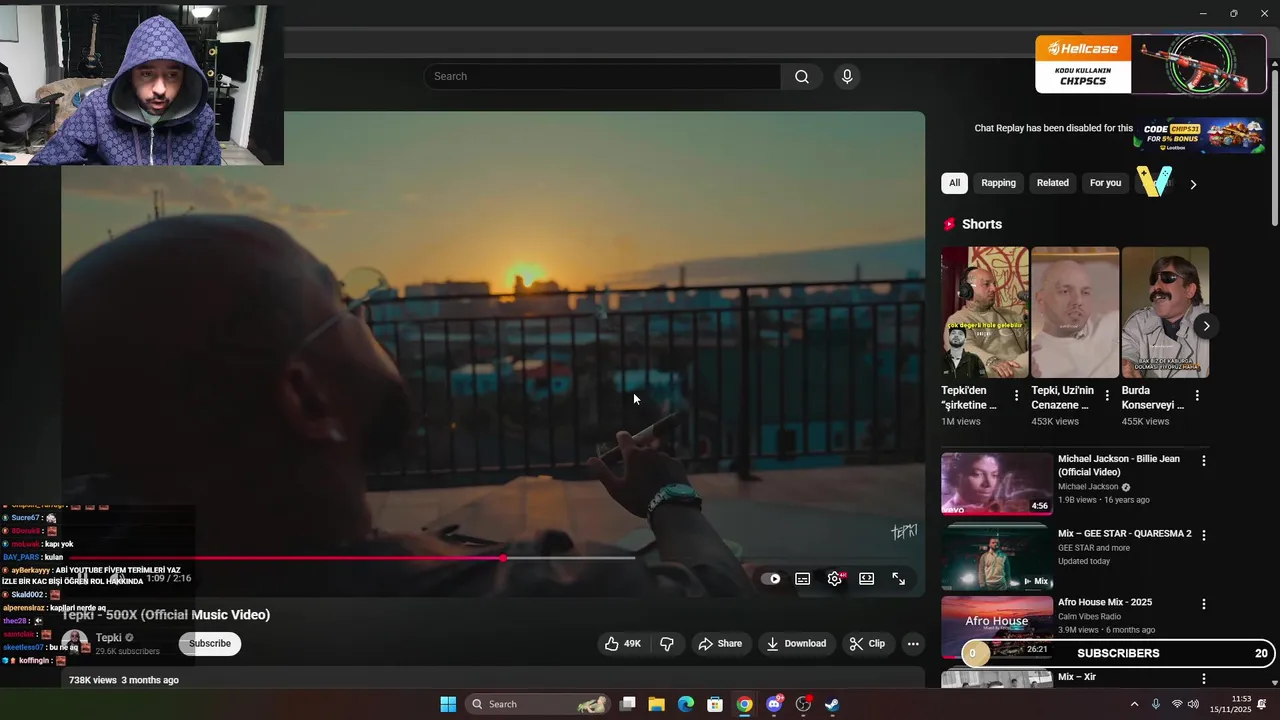Download the video
Viewport: 1280px width, 720px height.
tap(796, 644)
